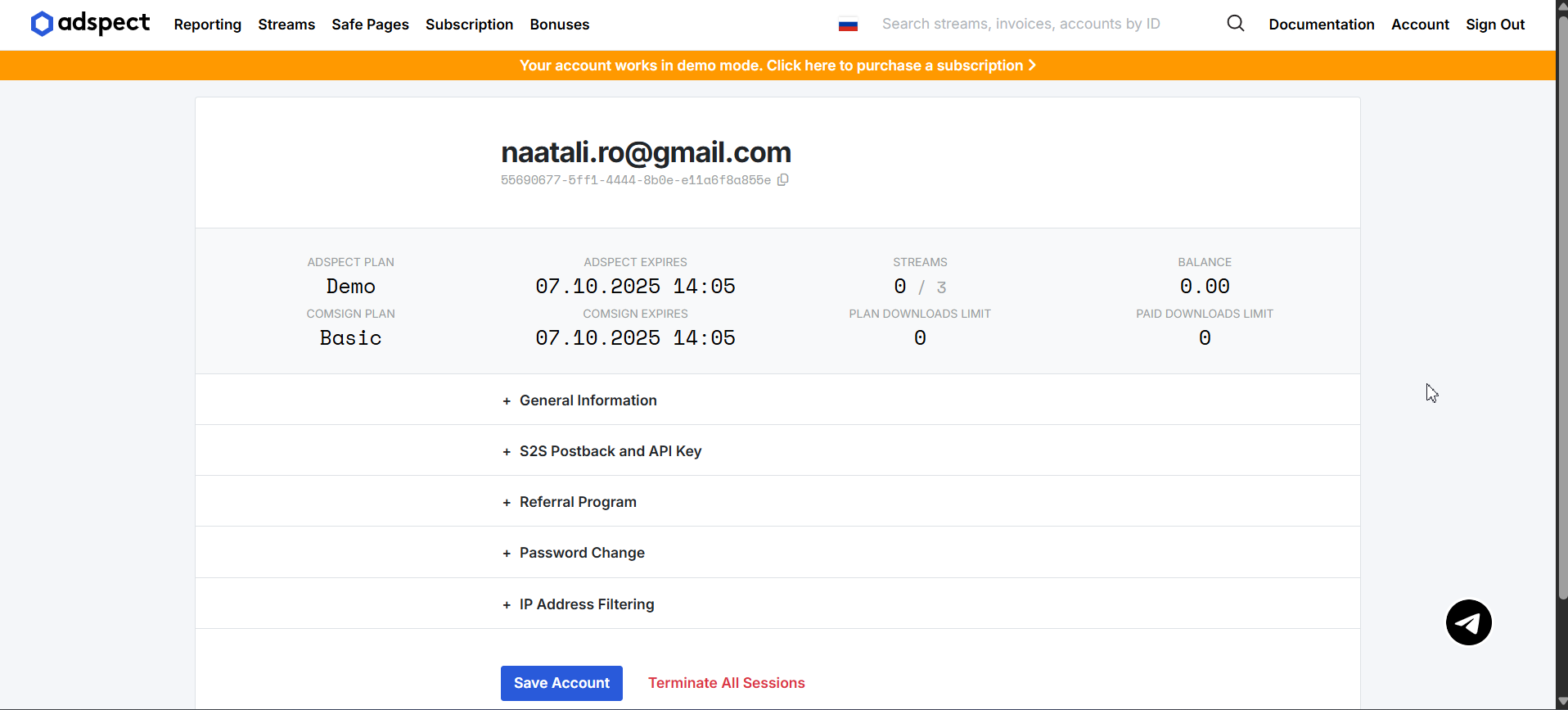Viewport: 1568px width, 710px height.
Task: Click the Russian flag language icon
Action: pos(848,25)
